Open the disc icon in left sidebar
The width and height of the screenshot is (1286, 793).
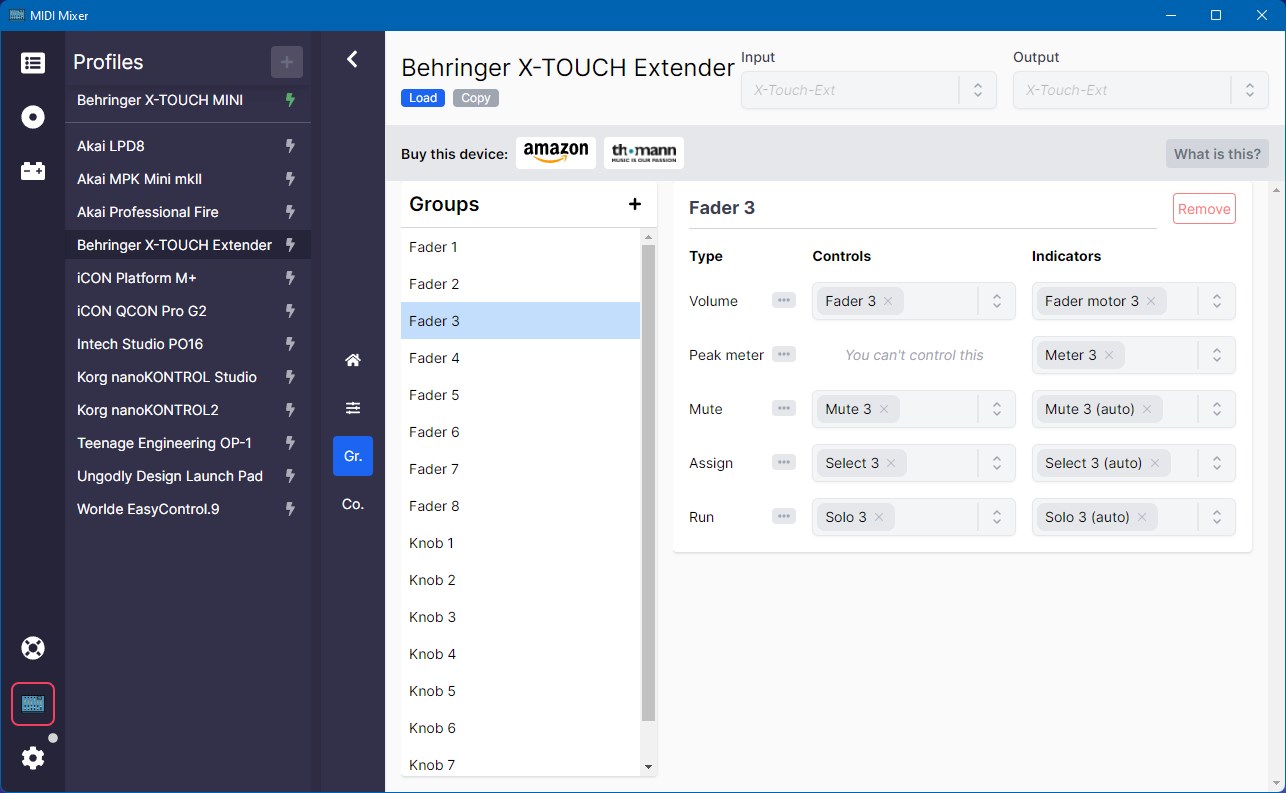click(33, 118)
